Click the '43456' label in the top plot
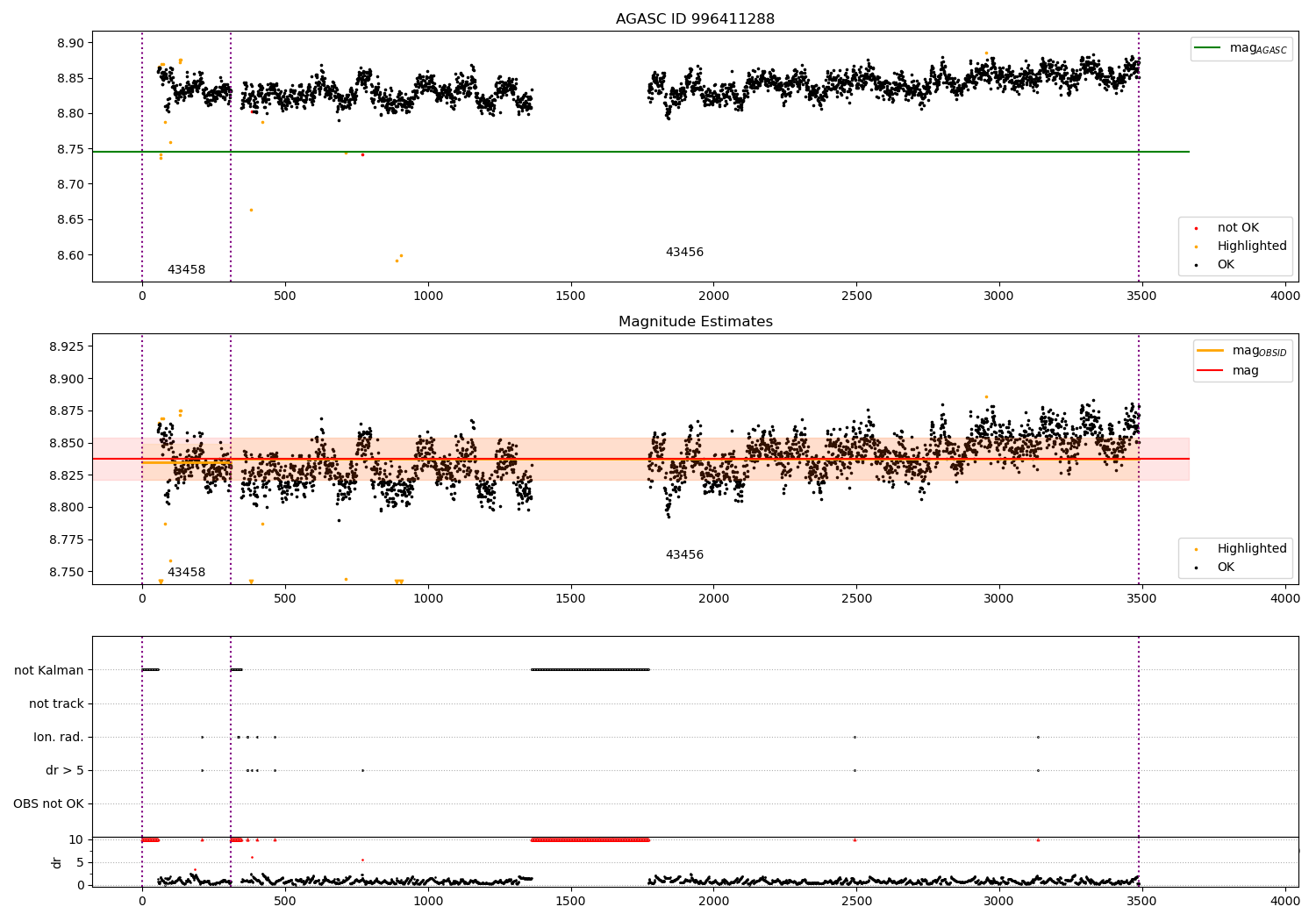The width and height of the screenshot is (1316, 921). click(684, 253)
